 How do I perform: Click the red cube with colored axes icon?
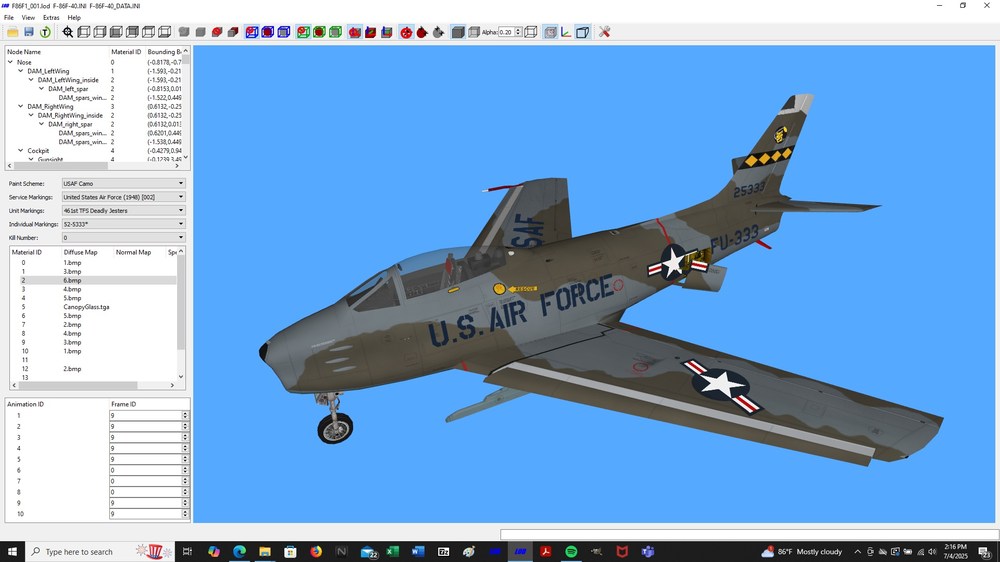point(371,32)
